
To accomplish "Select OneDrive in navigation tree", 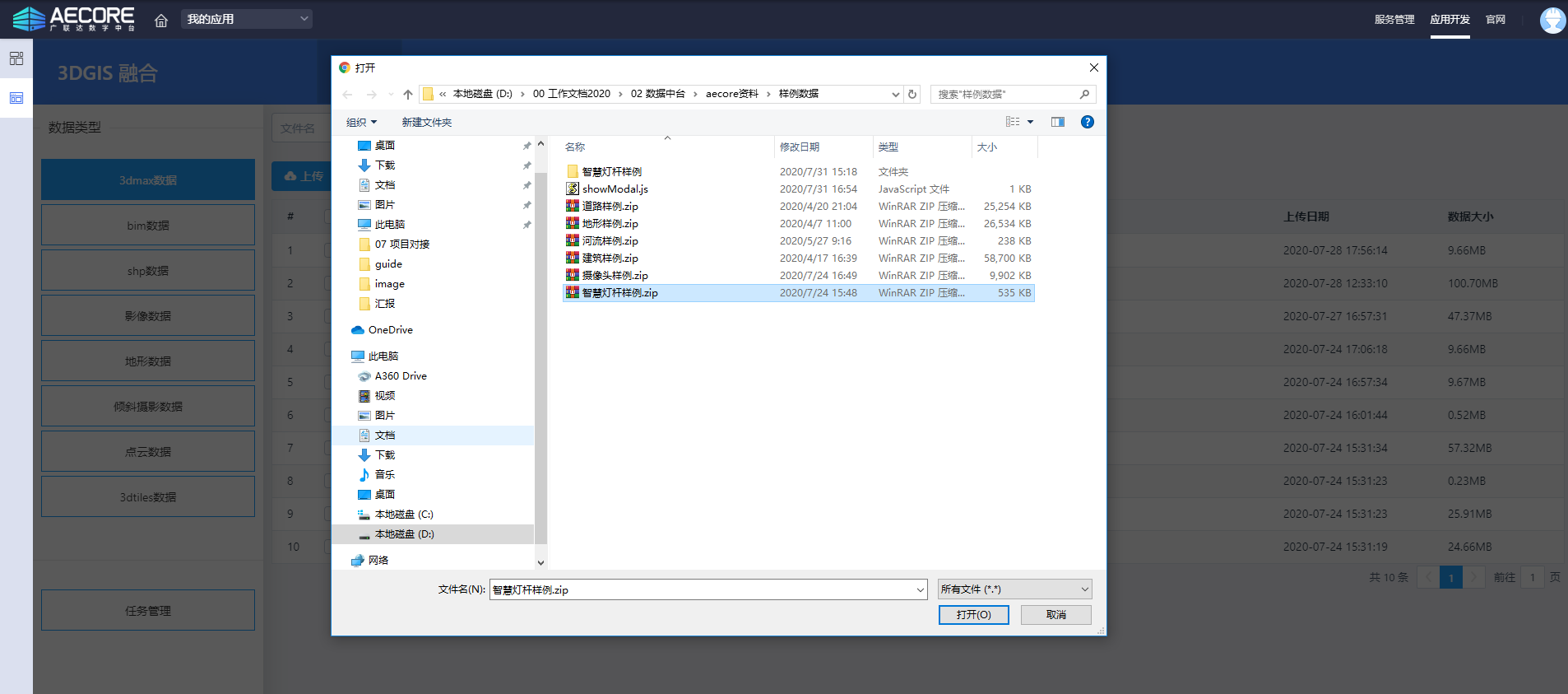I will [x=390, y=330].
